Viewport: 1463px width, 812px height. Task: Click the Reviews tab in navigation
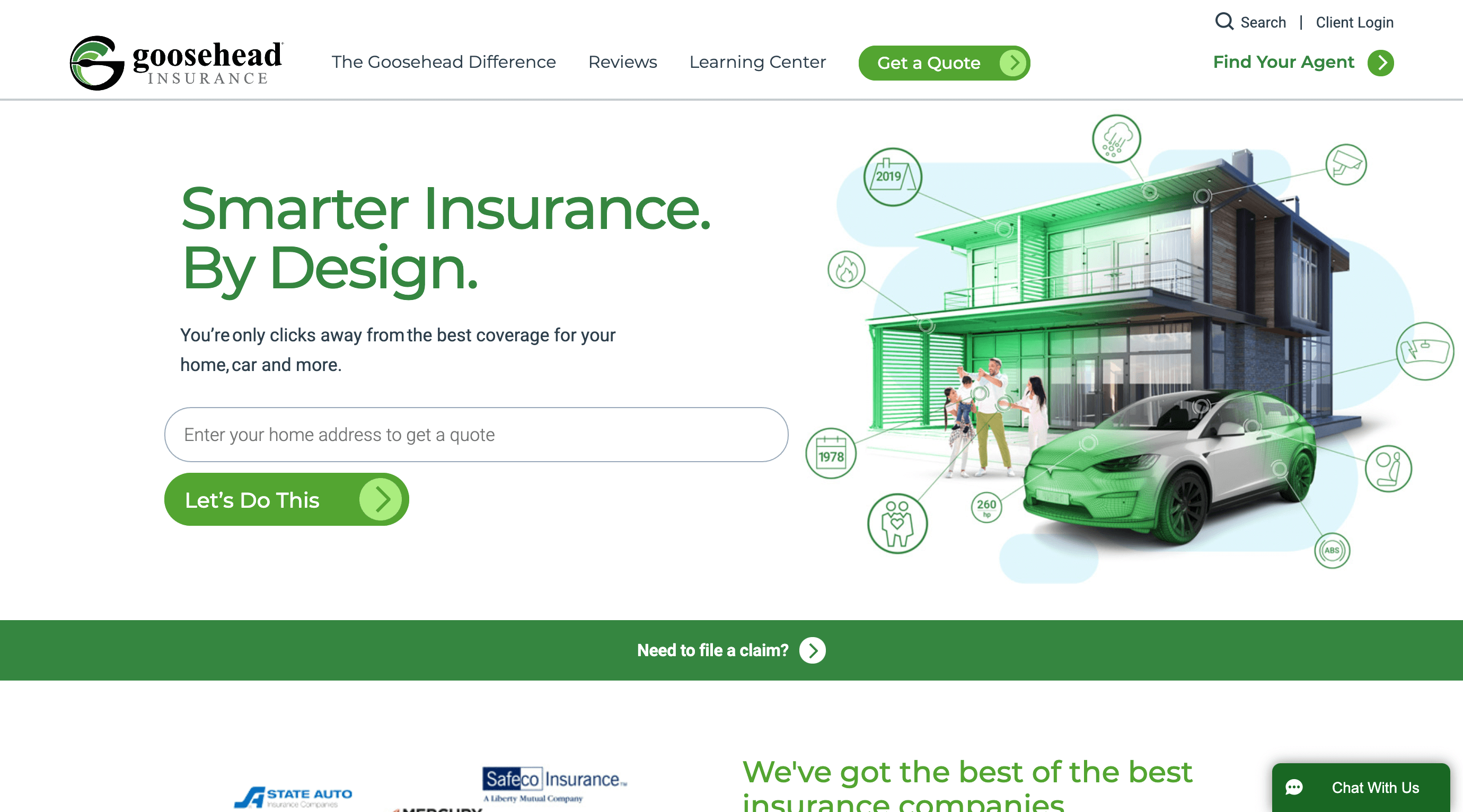(x=623, y=63)
